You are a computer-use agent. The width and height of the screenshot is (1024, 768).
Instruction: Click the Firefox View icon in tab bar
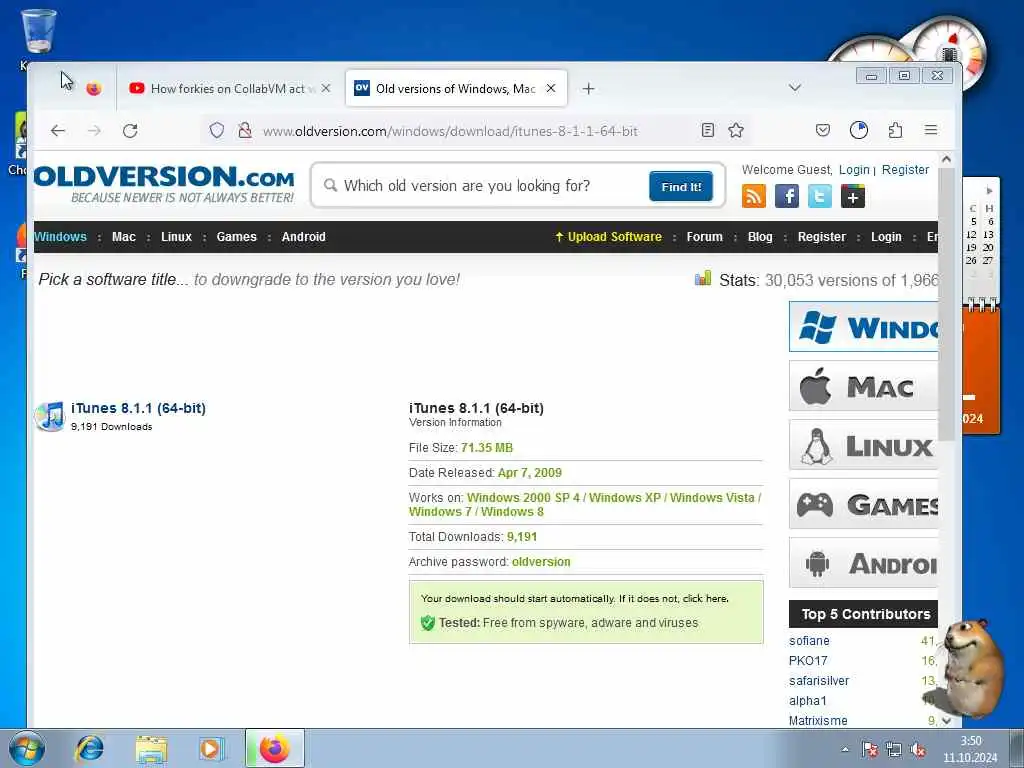[94, 88]
